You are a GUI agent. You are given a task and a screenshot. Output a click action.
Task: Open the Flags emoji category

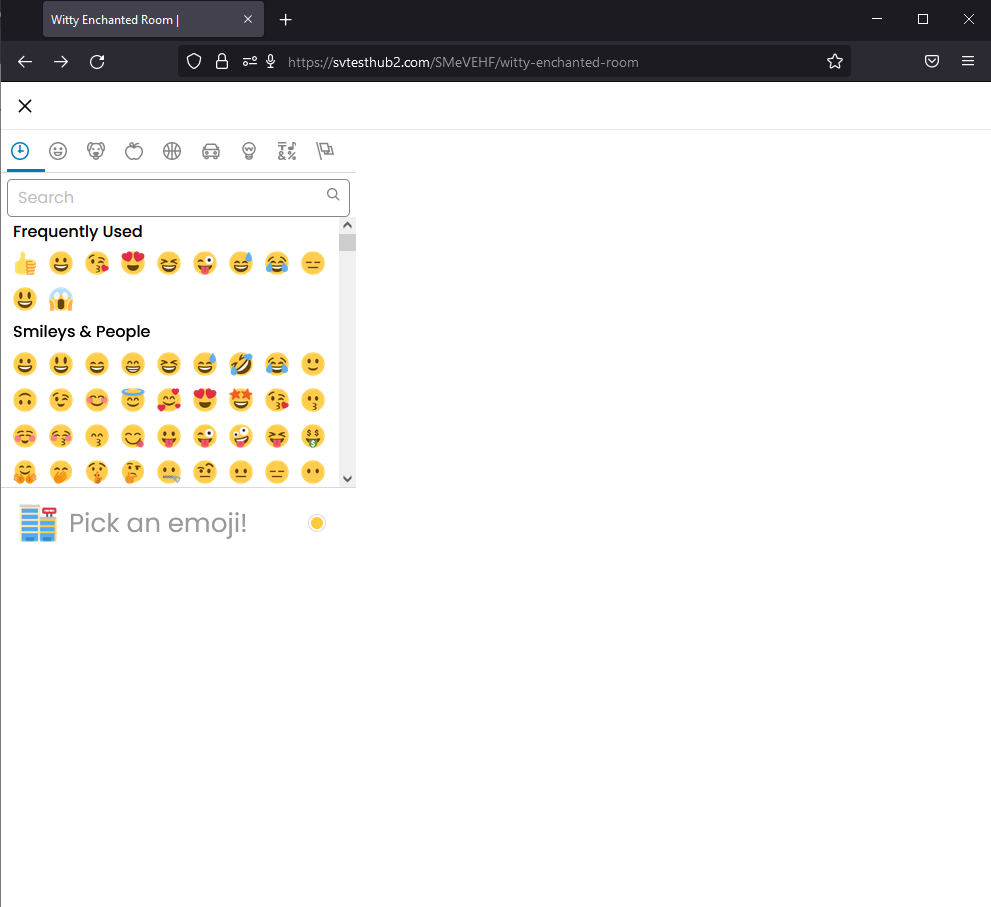click(325, 151)
